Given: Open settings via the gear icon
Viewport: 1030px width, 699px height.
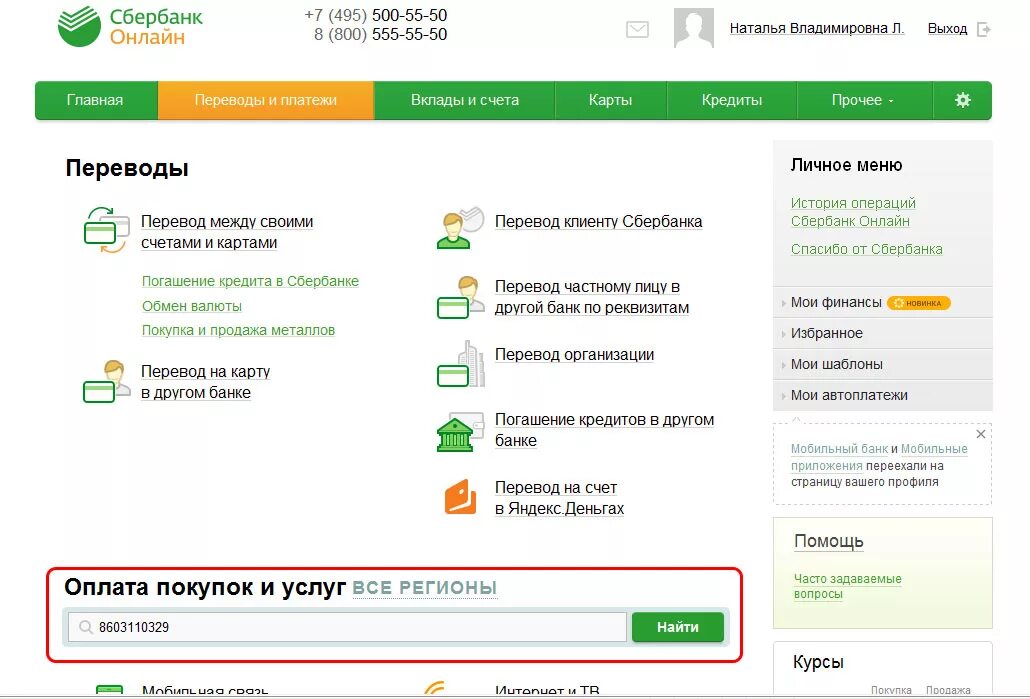Looking at the screenshot, I should click(962, 100).
